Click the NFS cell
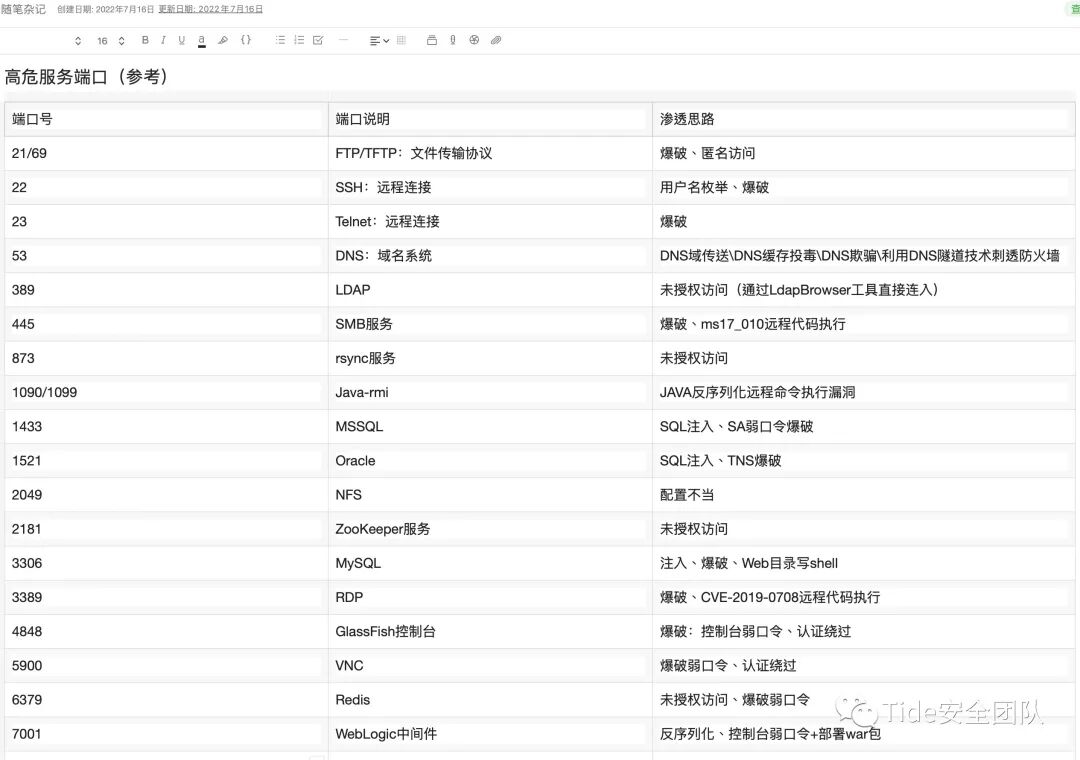The image size is (1080, 760). click(x=490, y=495)
